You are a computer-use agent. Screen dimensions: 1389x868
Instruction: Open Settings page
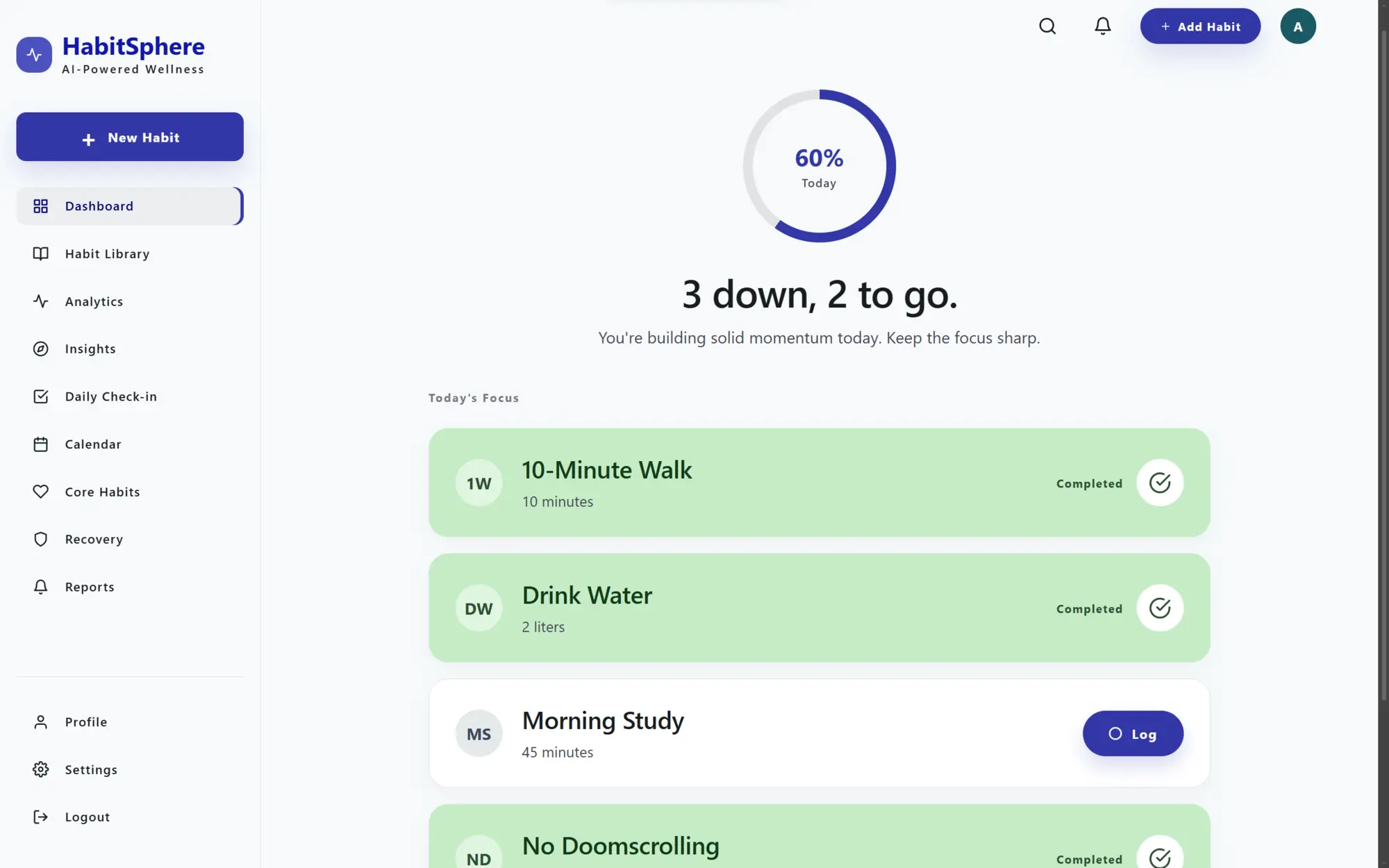point(130,769)
